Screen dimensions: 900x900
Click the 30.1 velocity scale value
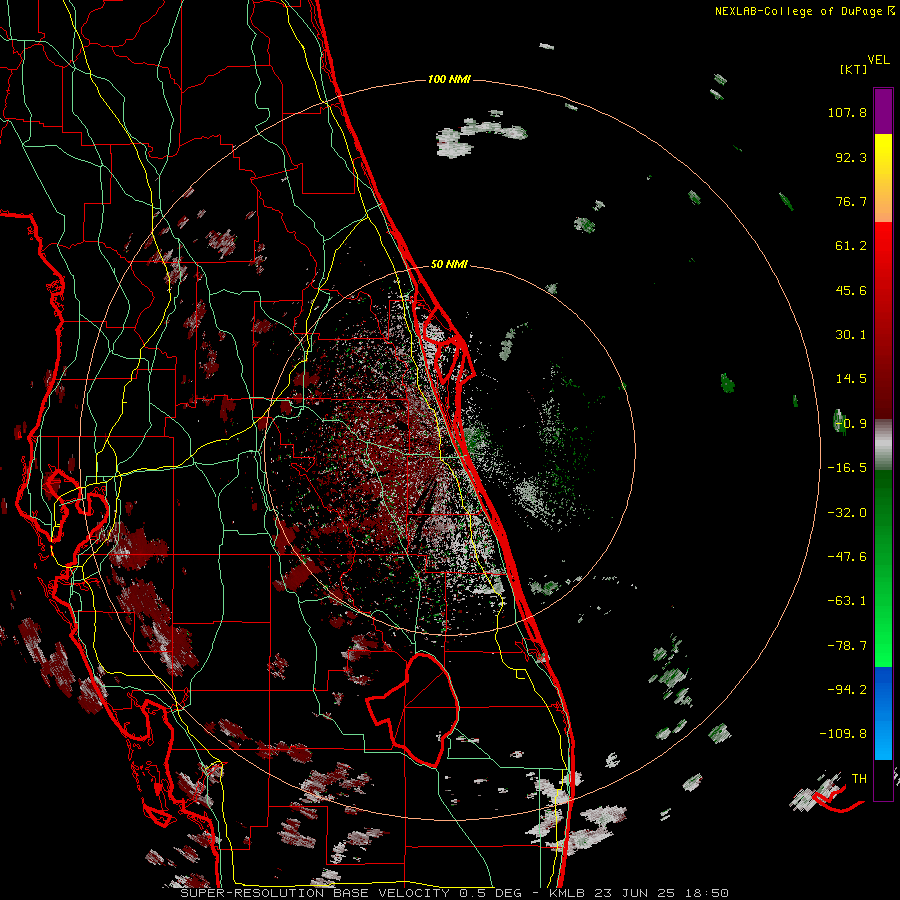coord(851,335)
